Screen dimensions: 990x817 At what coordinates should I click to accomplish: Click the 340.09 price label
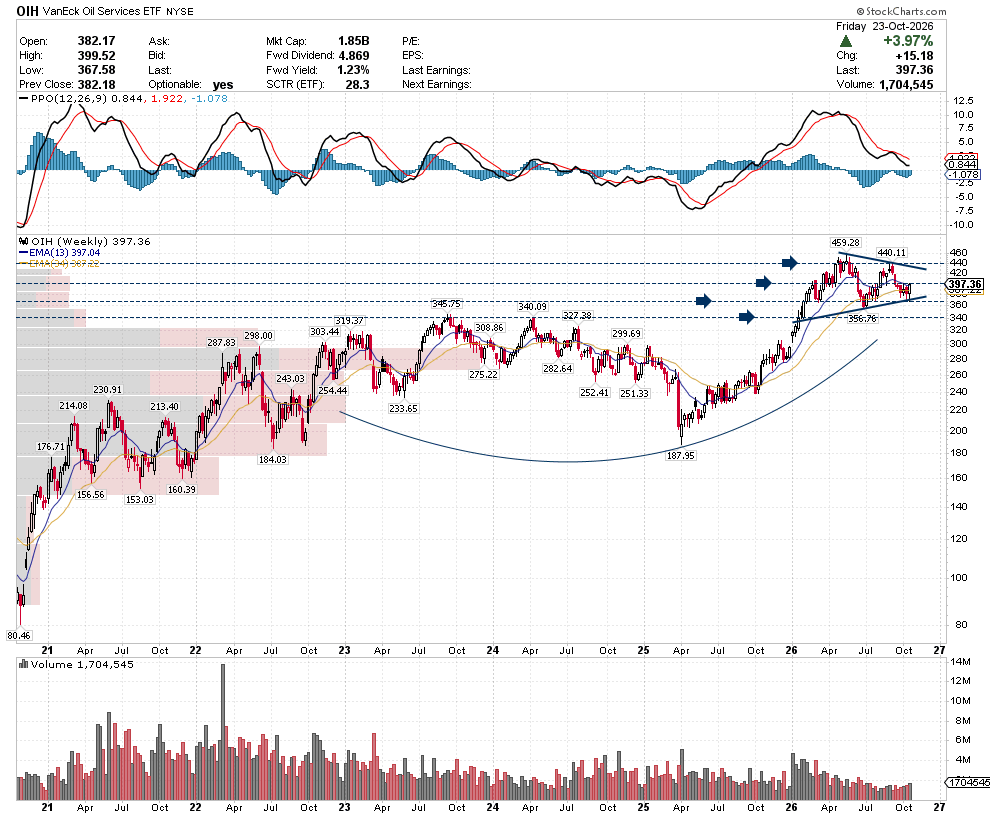pyautogui.click(x=532, y=307)
